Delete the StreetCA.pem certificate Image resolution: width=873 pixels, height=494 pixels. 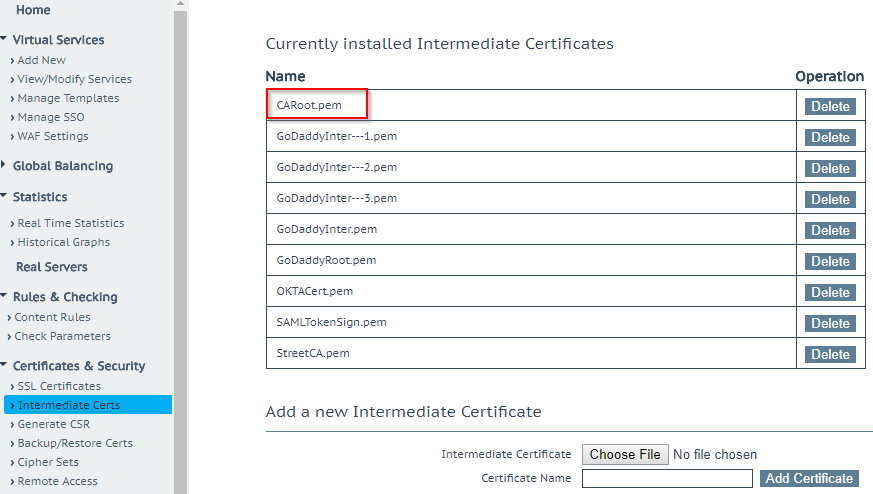(x=830, y=354)
